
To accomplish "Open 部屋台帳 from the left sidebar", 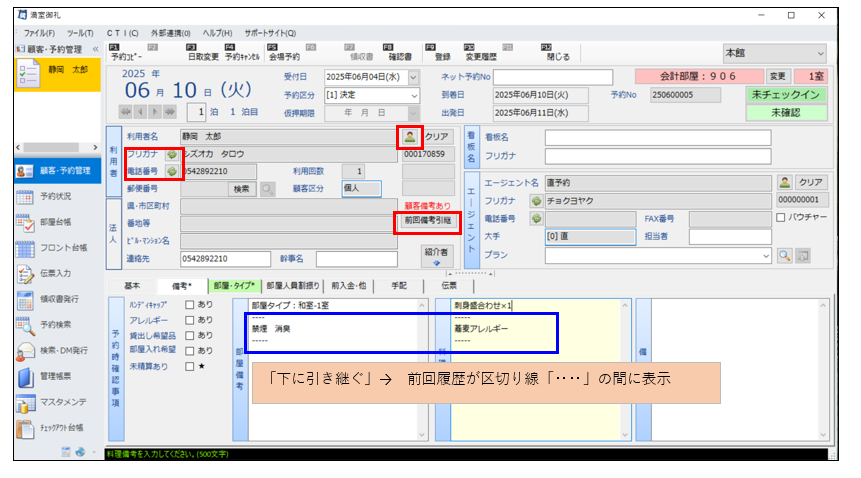I will (54, 222).
